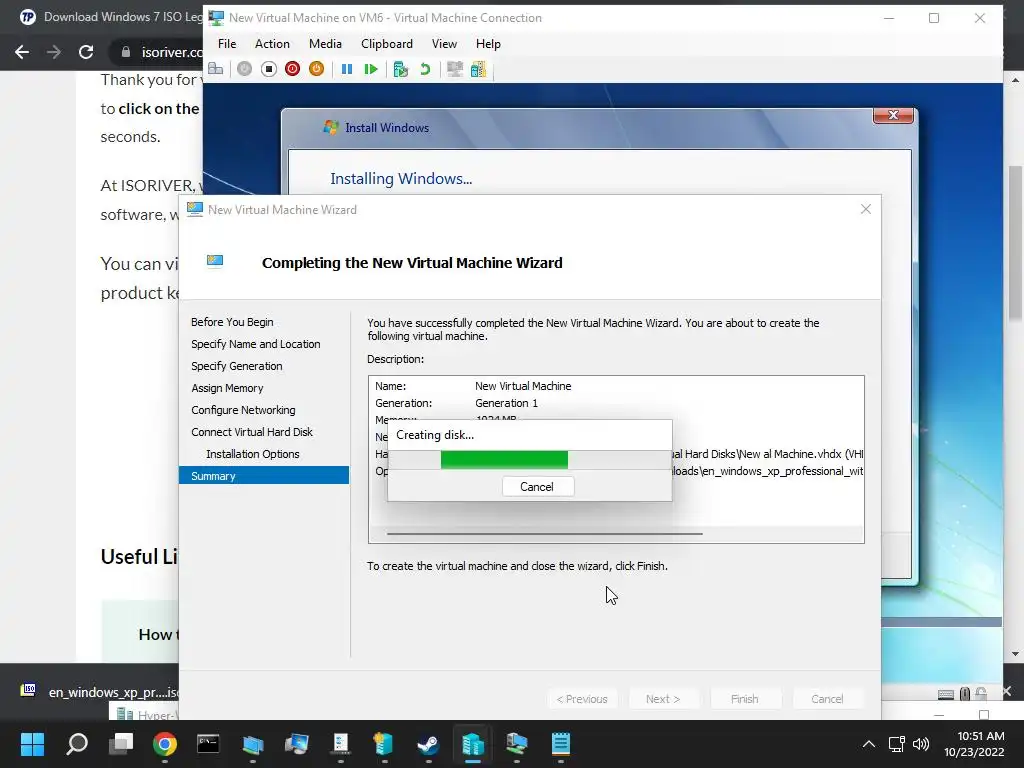Screen dimensions: 1024x768
Task: Select the Specify Name and Location step
Action: [255, 344]
